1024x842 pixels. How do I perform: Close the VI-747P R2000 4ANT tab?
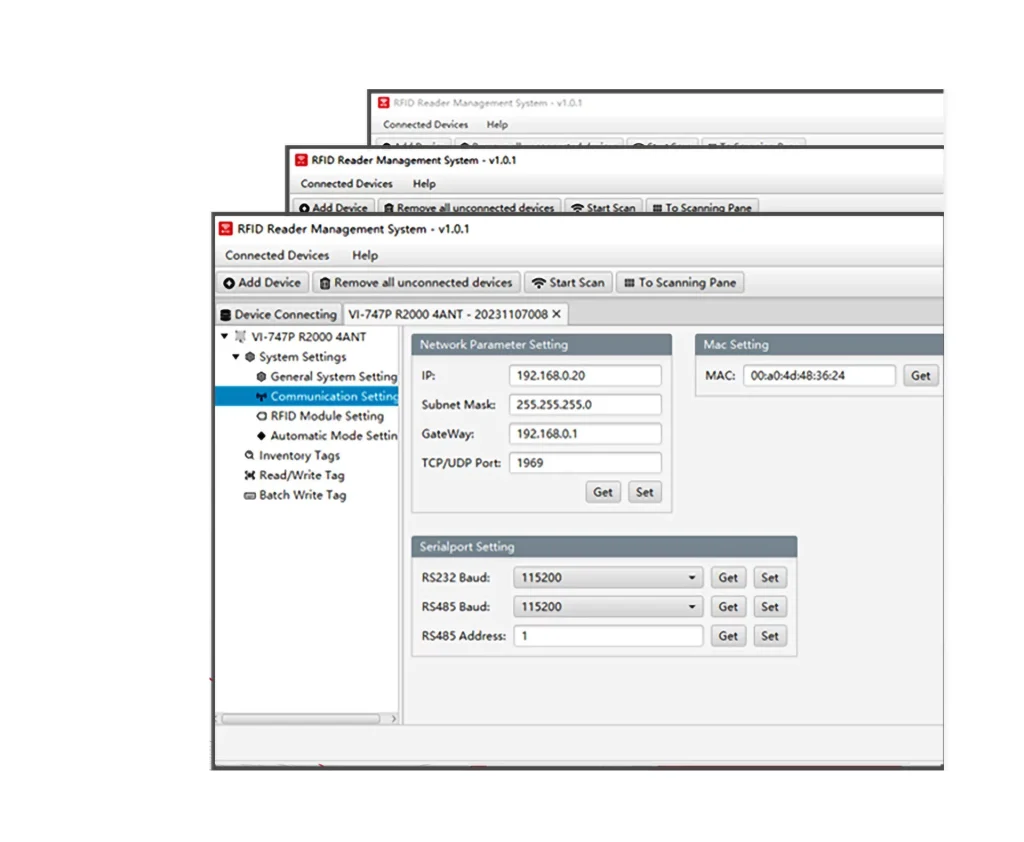[x=557, y=314]
